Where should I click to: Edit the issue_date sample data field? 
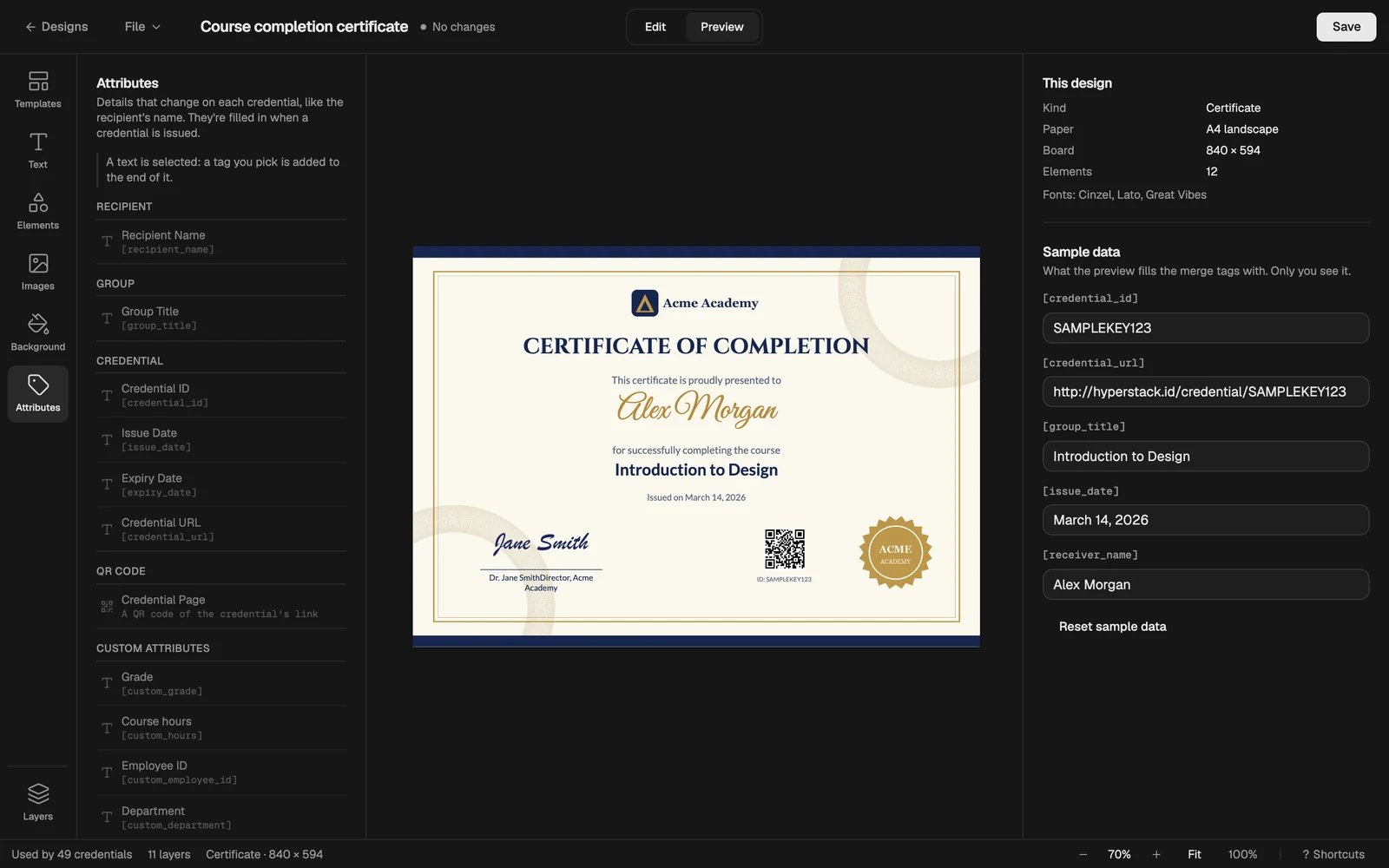pos(1206,520)
